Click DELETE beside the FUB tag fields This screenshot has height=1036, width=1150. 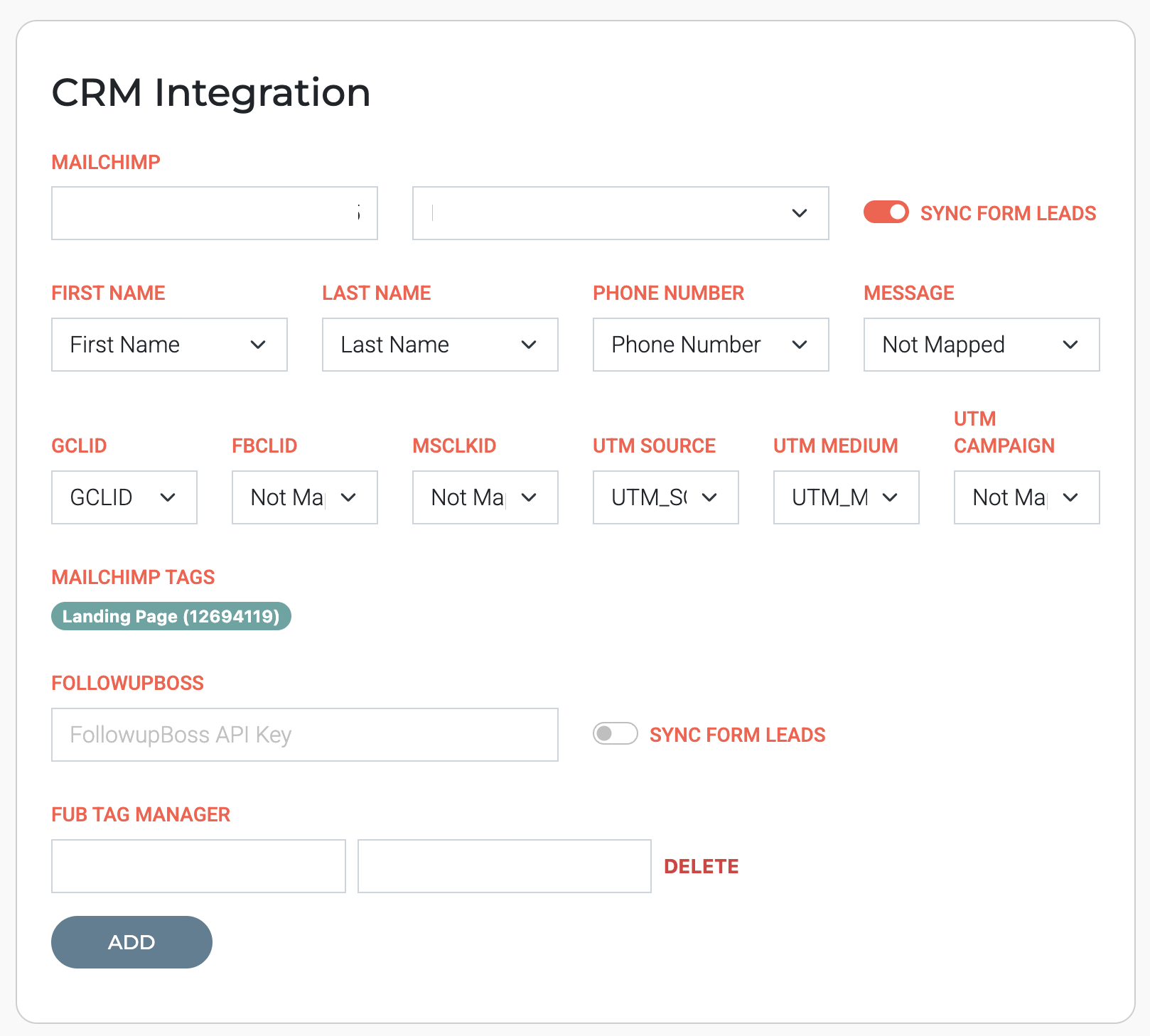tap(702, 866)
